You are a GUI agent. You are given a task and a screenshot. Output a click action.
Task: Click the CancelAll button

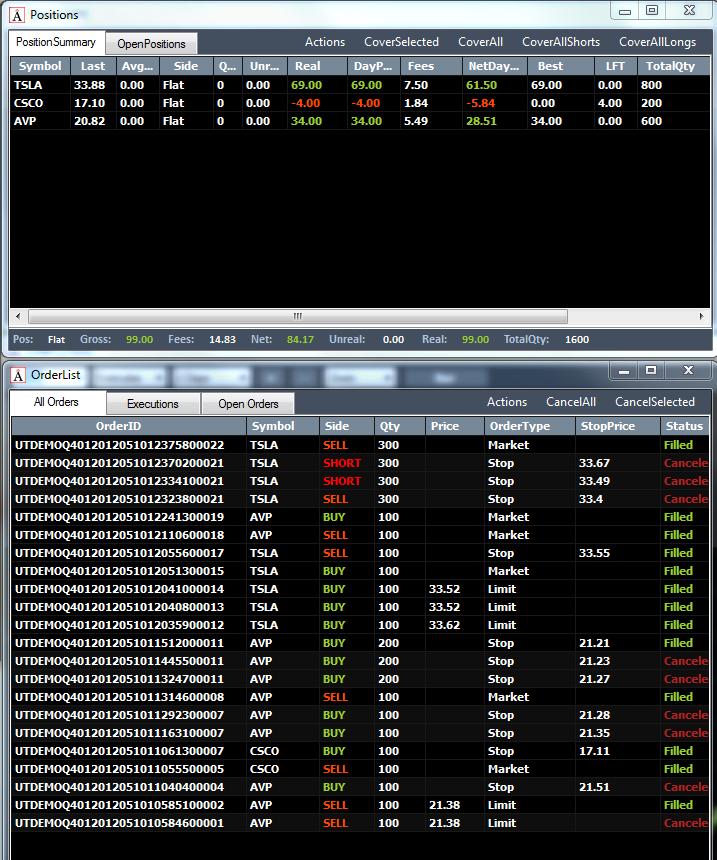(x=571, y=402)
